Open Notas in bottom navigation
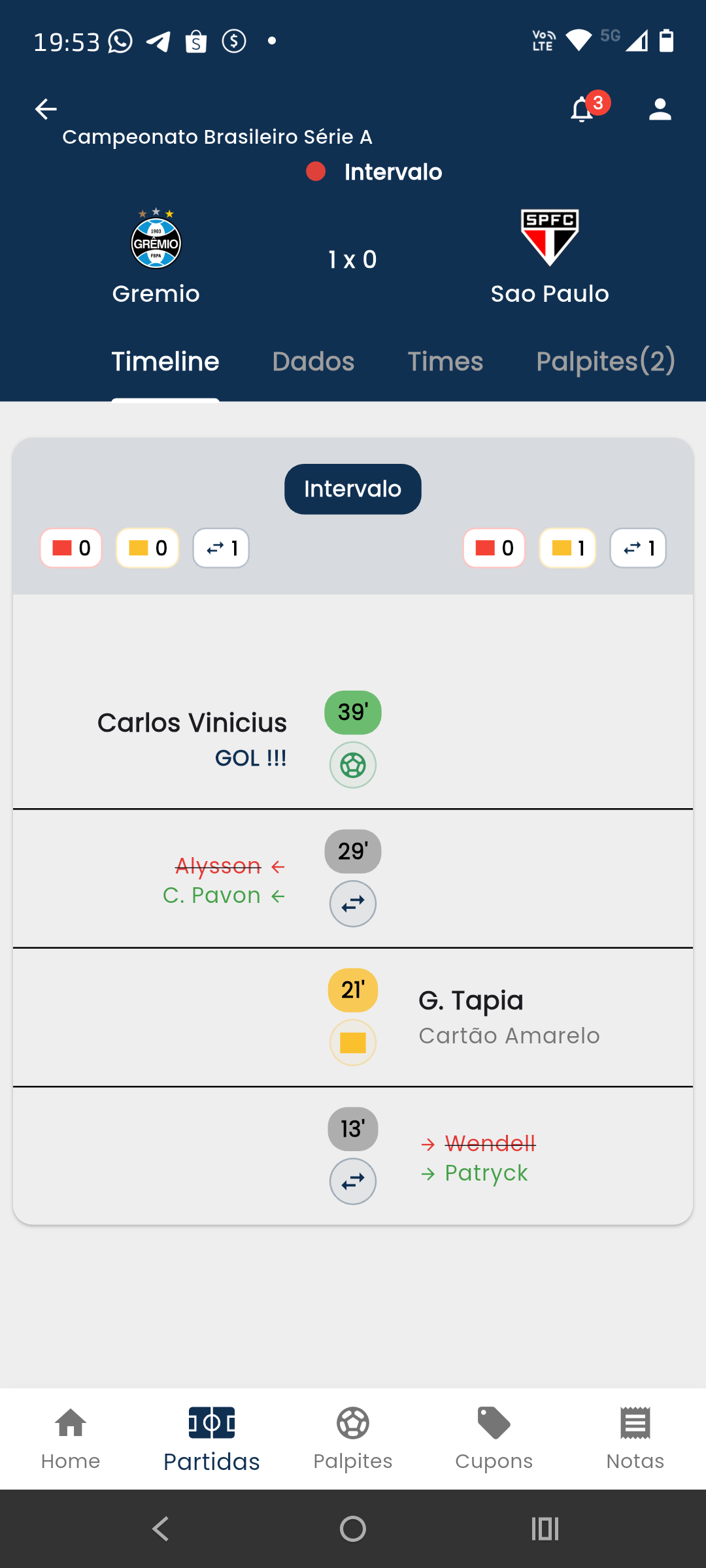The height and width of the screenshot is (1568, 706). pyautogui.click(x=635, y=1439)
